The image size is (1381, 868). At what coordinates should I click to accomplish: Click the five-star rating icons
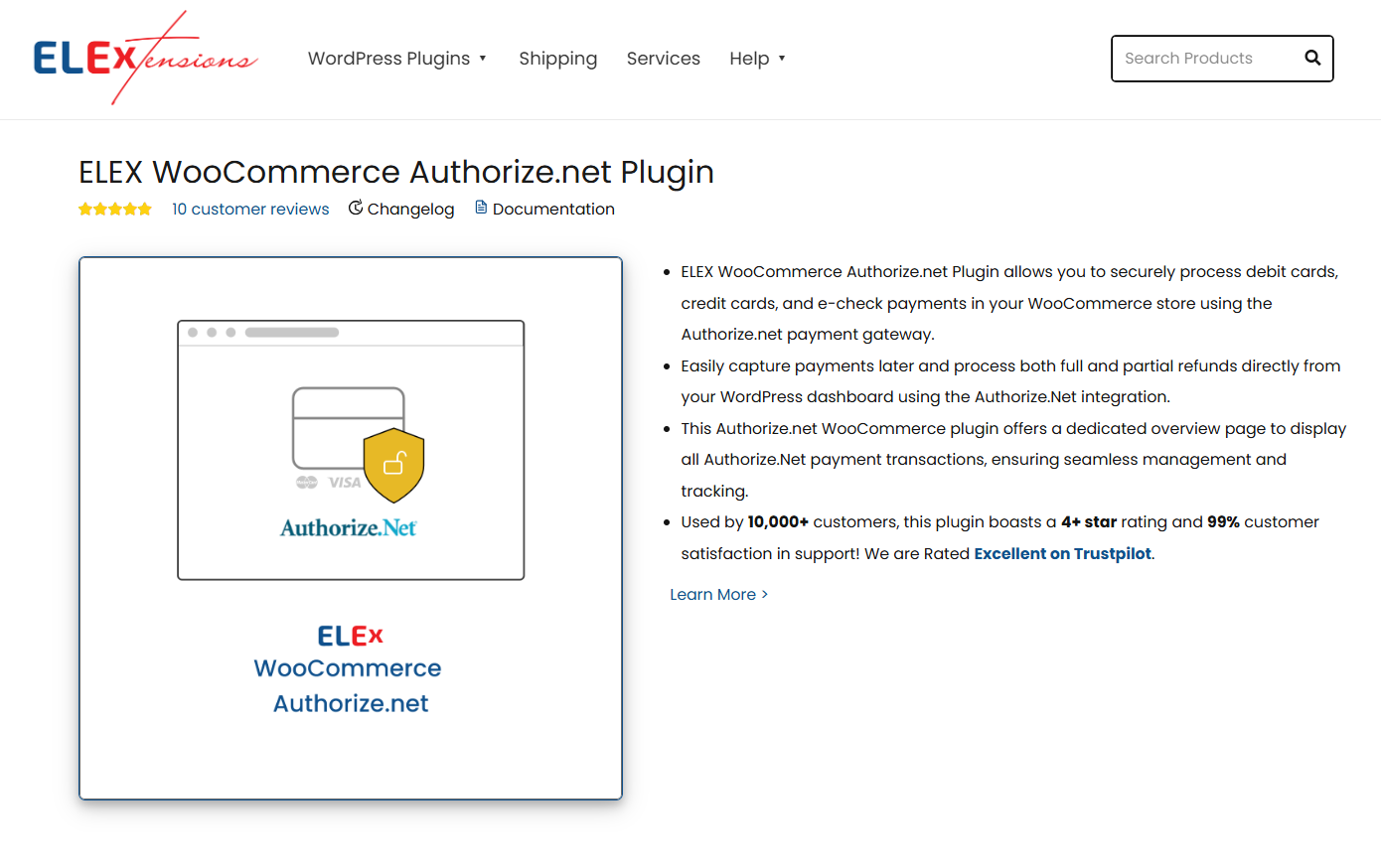click(x=115, y=209)
